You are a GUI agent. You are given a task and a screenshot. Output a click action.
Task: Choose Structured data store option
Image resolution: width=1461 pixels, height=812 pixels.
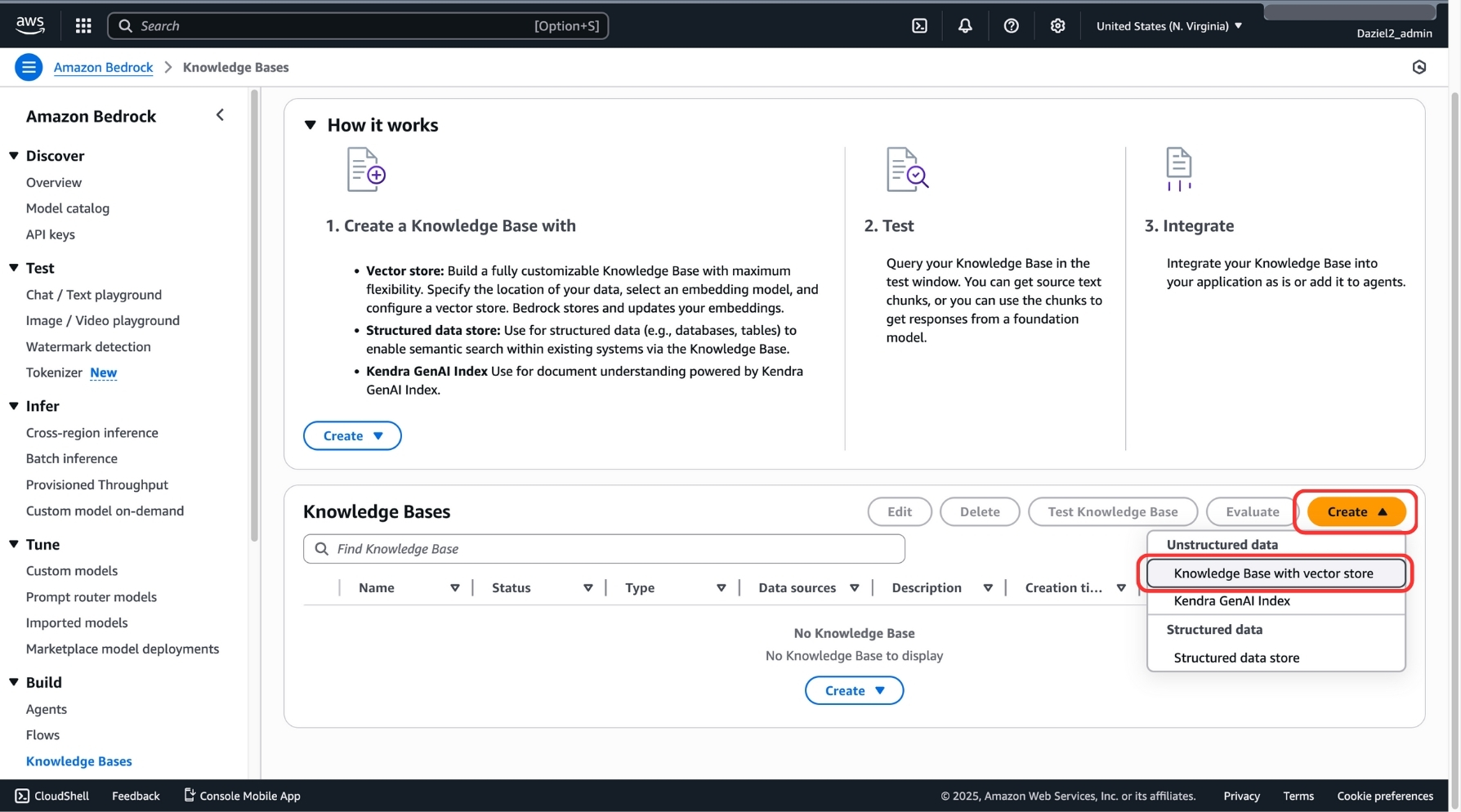pos(1235,657)
